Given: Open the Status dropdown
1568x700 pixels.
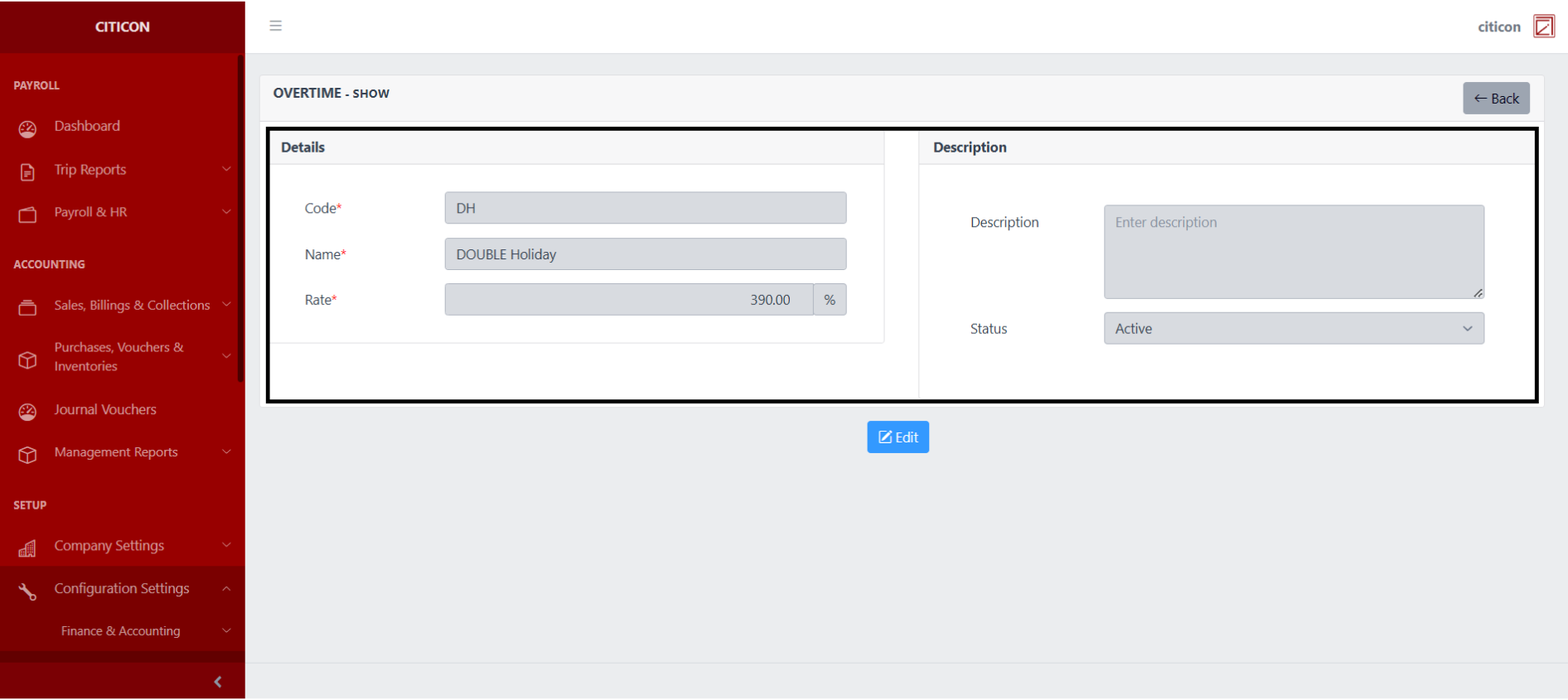Looking at the screenshot, I should point(1293,329).
